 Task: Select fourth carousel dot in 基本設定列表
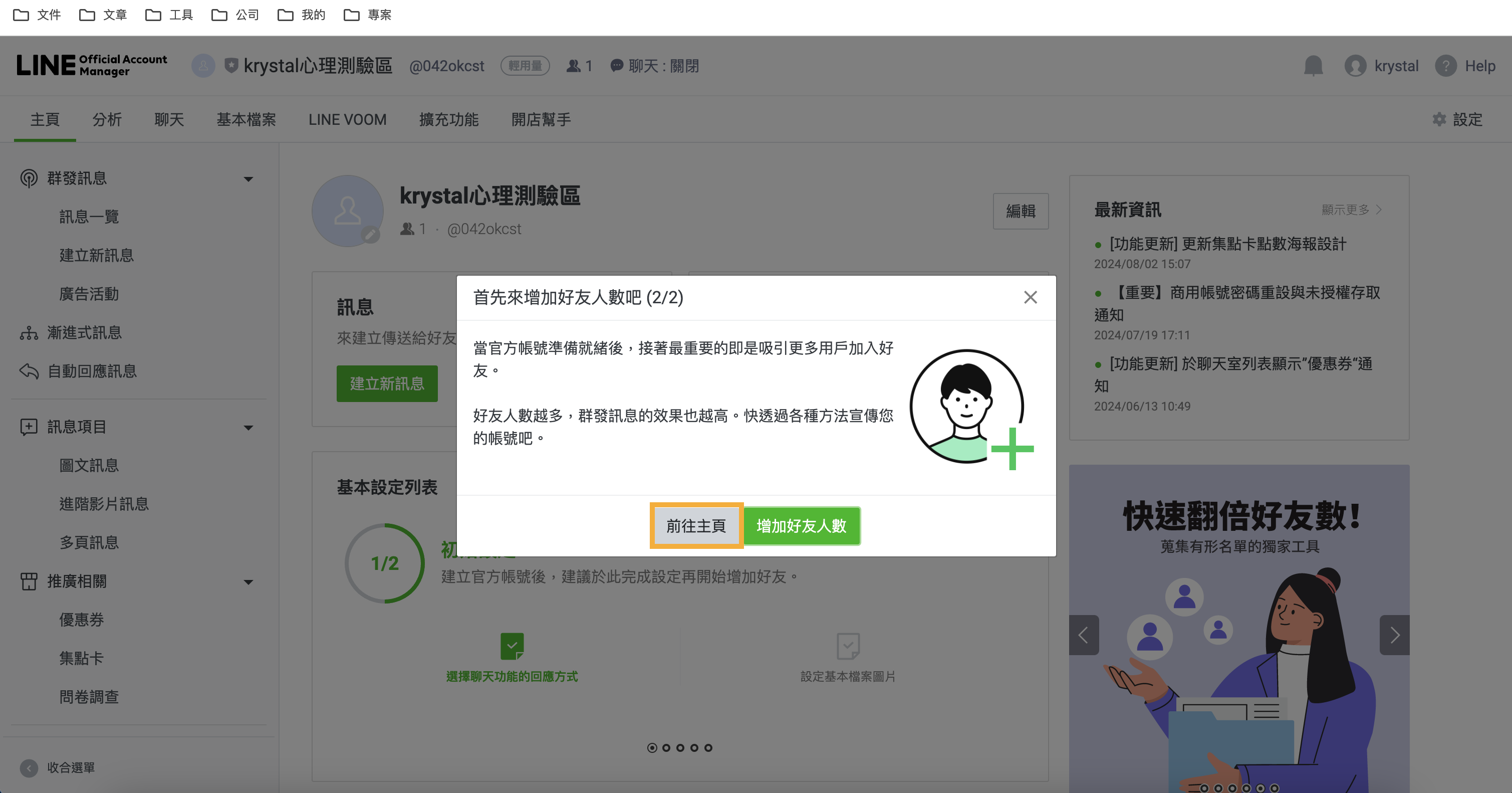(694, 748)
